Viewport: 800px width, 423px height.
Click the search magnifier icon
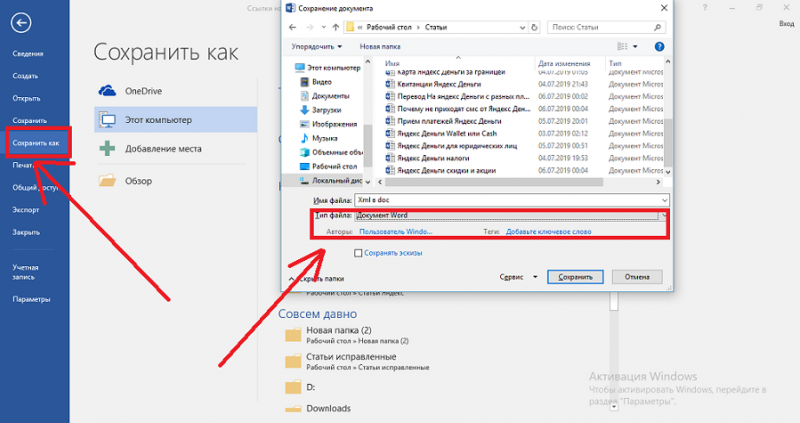(658, 28)
